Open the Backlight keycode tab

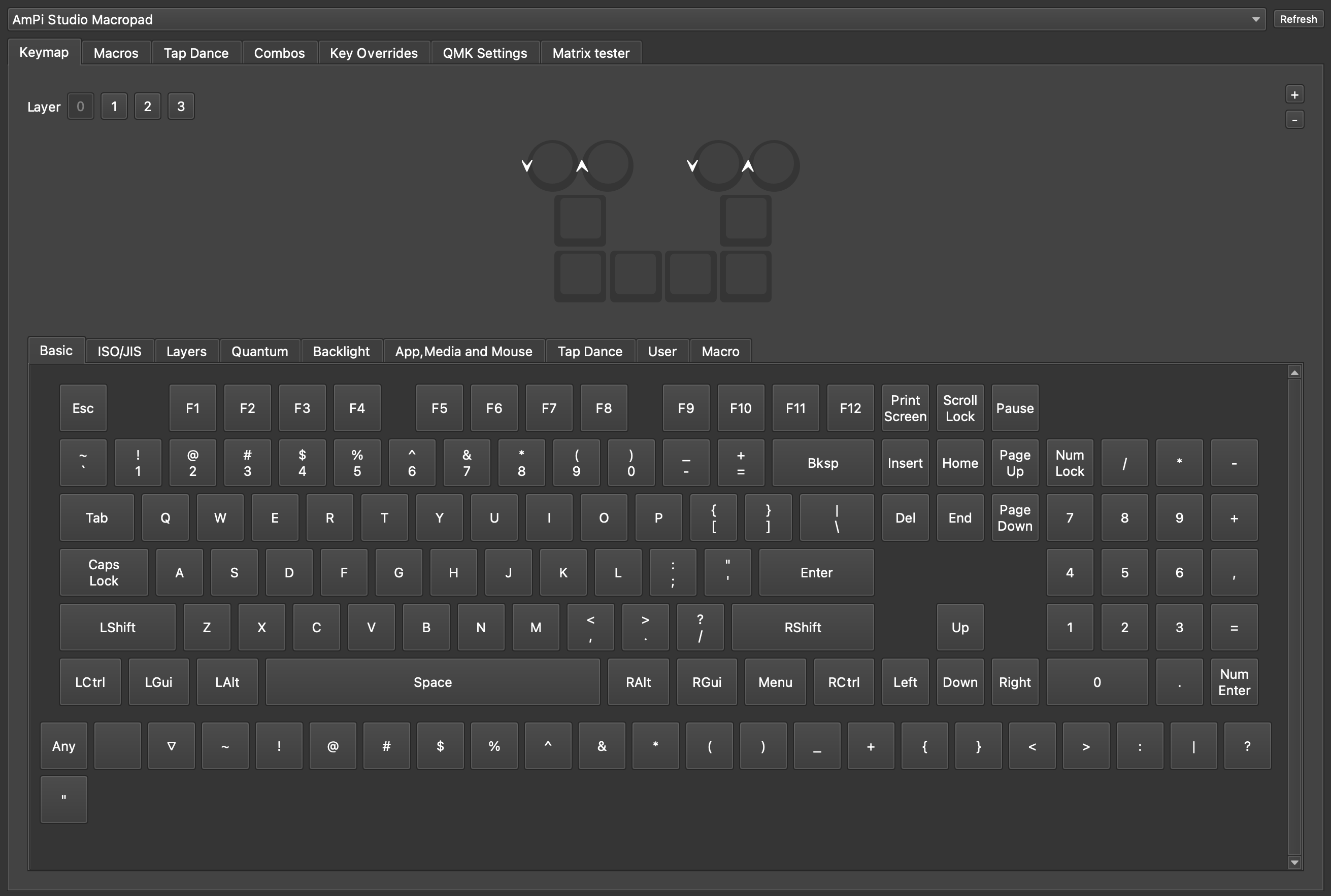[x=341, y=352]
